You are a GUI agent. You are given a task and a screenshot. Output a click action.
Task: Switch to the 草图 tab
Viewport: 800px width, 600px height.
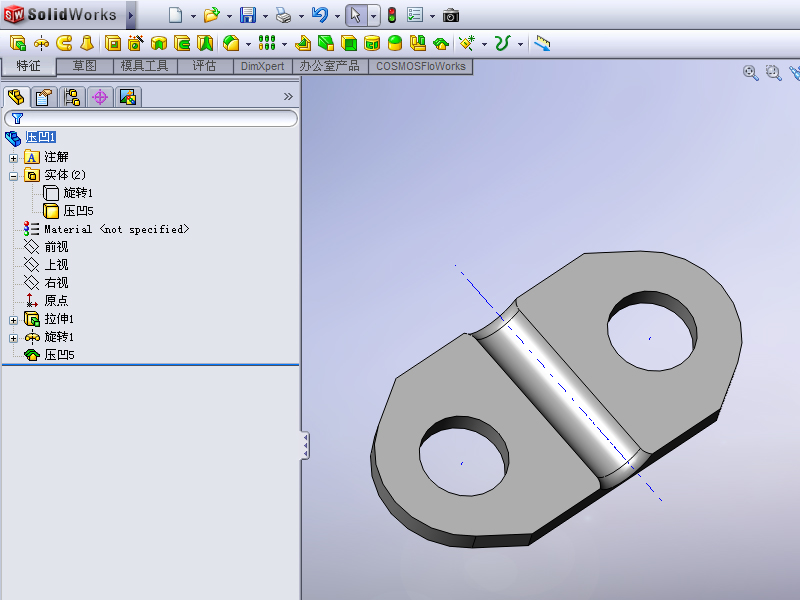(x=85, y=66)
